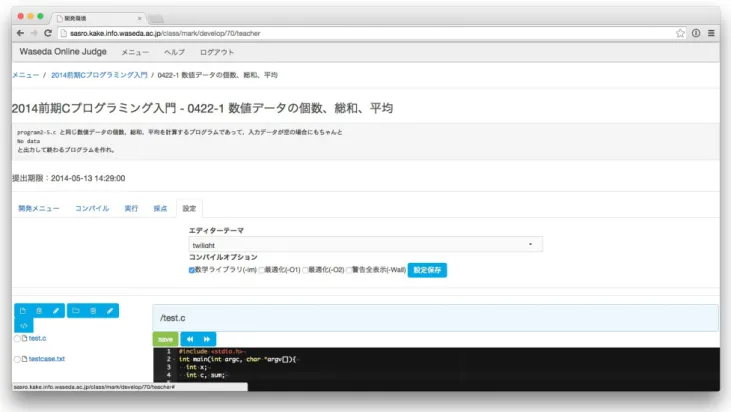Click the new folder icon button
This screenshot has width=731, height=412.
pyautogui.click(x=76, y=311)
